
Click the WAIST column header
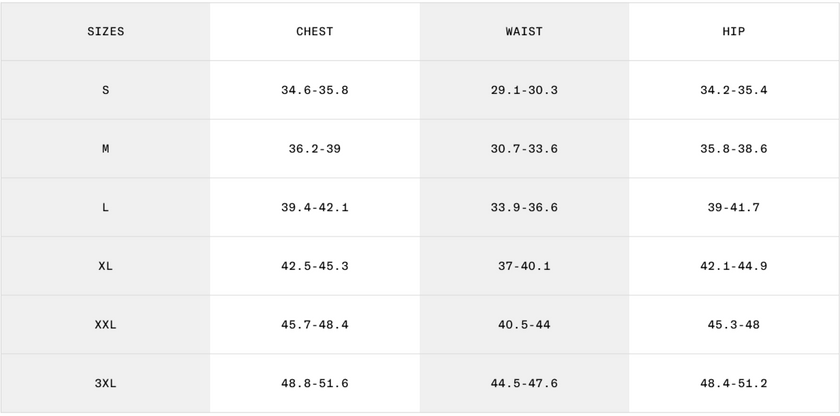524,32
